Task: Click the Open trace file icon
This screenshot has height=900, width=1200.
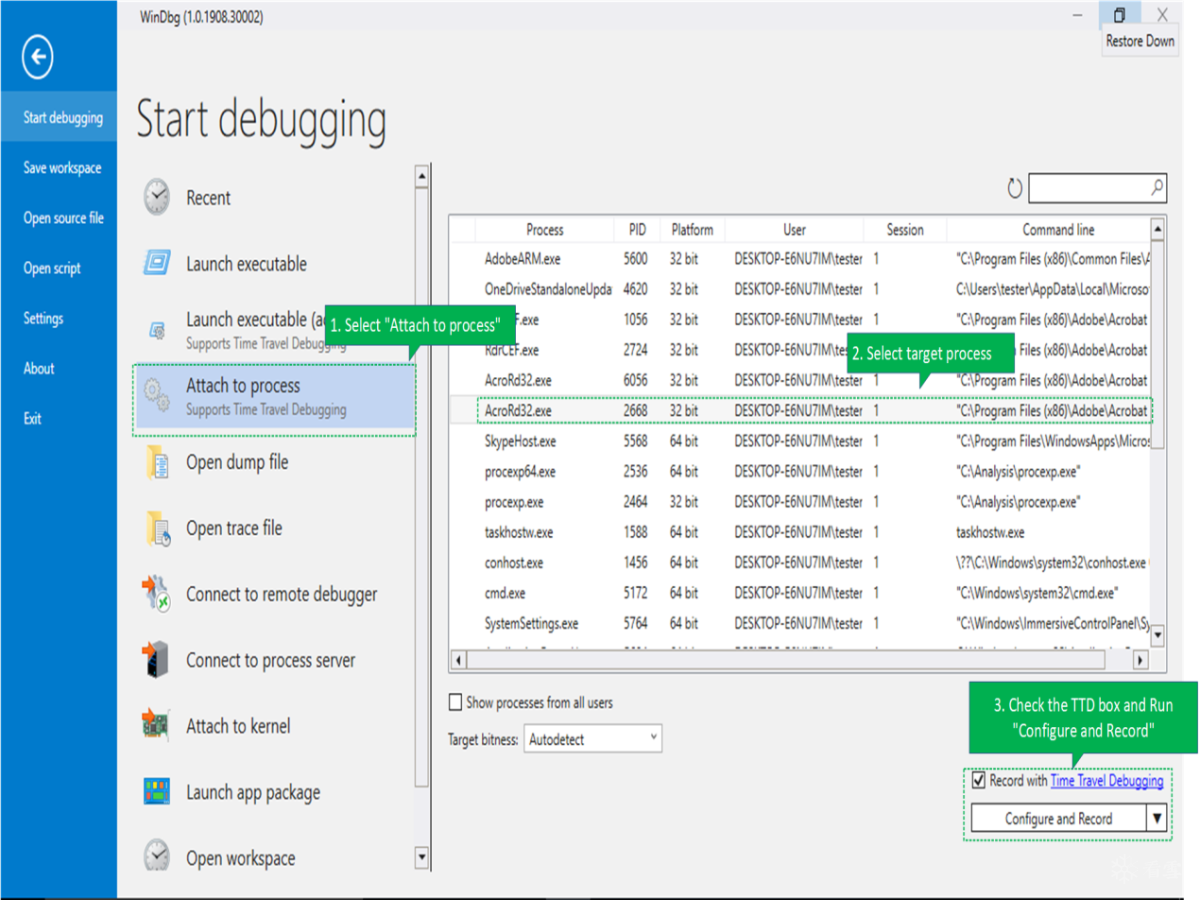Action: click(x=157, y=528)
